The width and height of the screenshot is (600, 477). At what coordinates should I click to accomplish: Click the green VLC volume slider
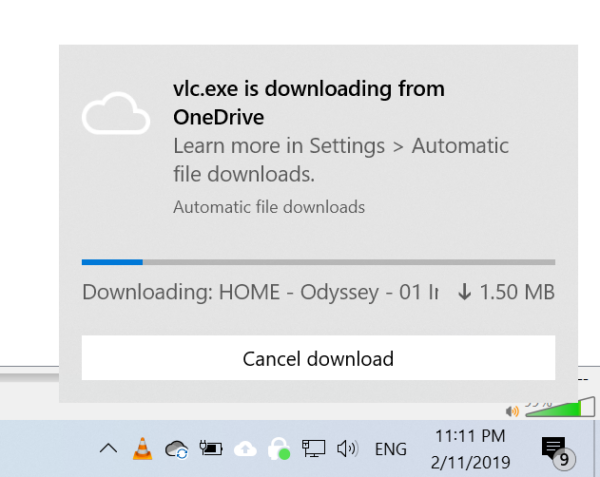[560, 407]
